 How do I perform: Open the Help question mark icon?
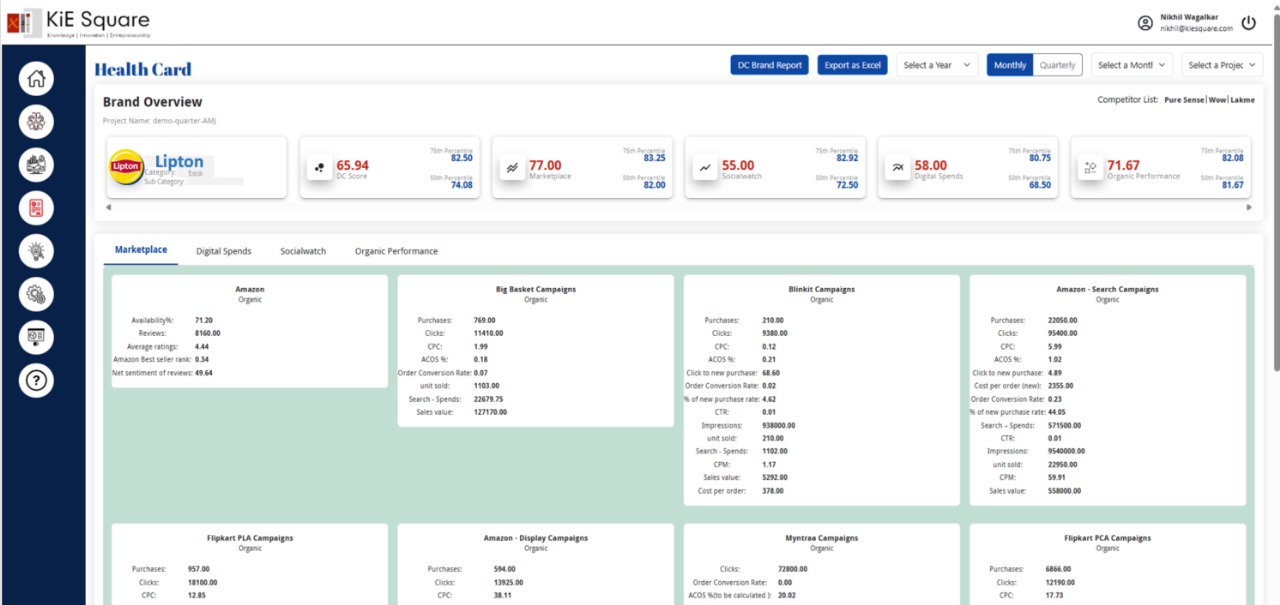[36, 380]
